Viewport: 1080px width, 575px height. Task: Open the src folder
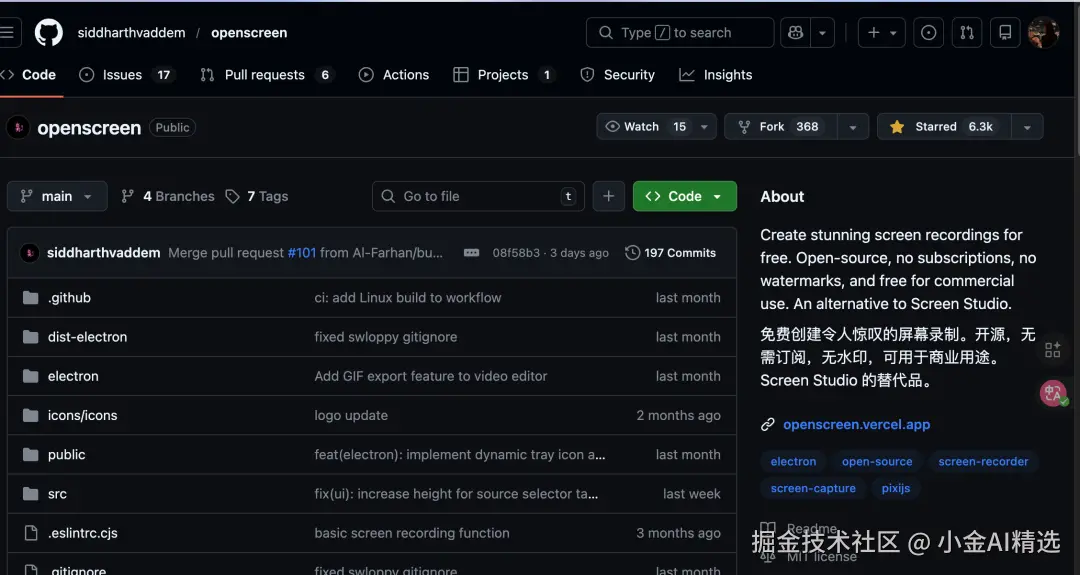click(x=57, y=494)
